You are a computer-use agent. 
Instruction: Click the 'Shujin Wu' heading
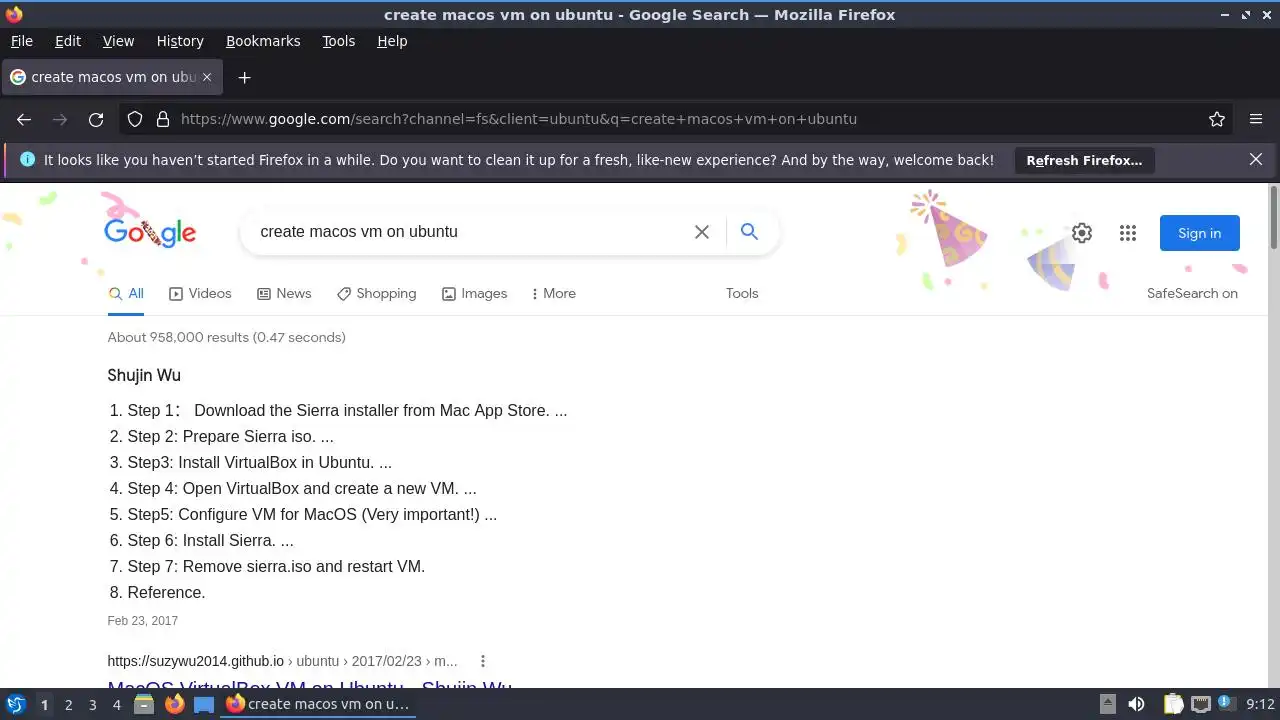[x=144, y=376]
